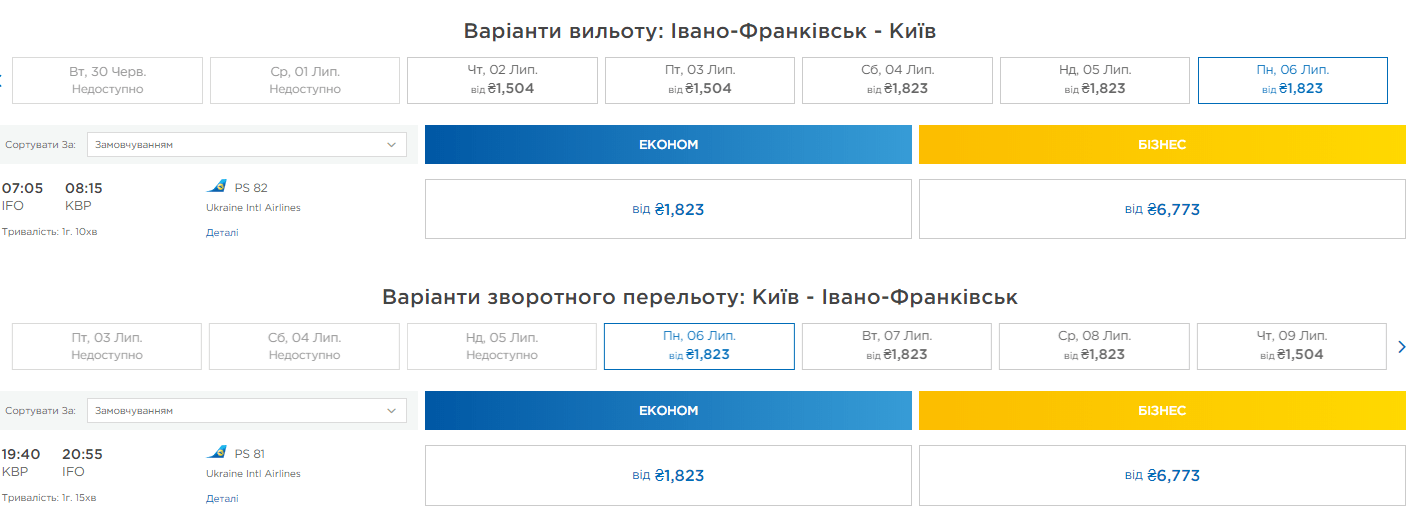The width and height of the screenshot is (1413, 516).
Task: Open details link for flight PS 81
Action: (222, 498)
